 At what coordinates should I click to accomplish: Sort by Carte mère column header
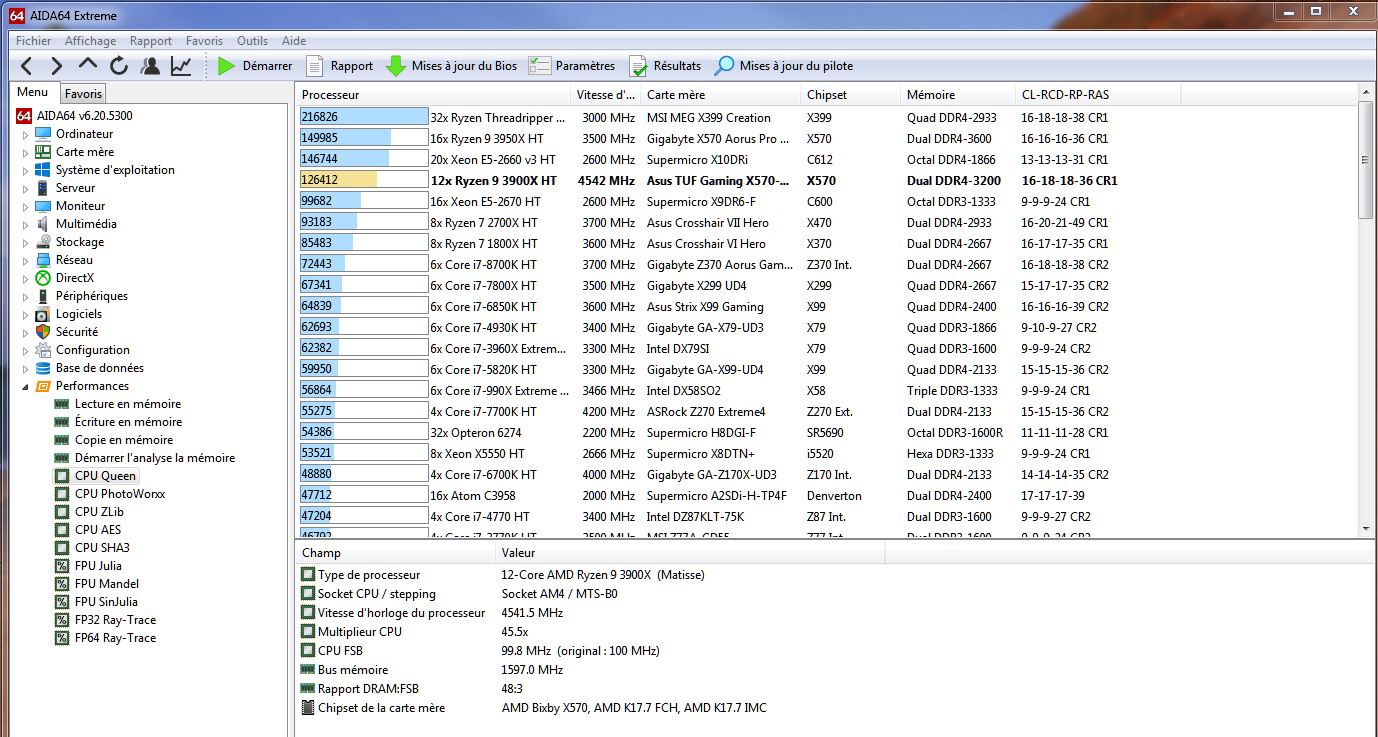721,95
